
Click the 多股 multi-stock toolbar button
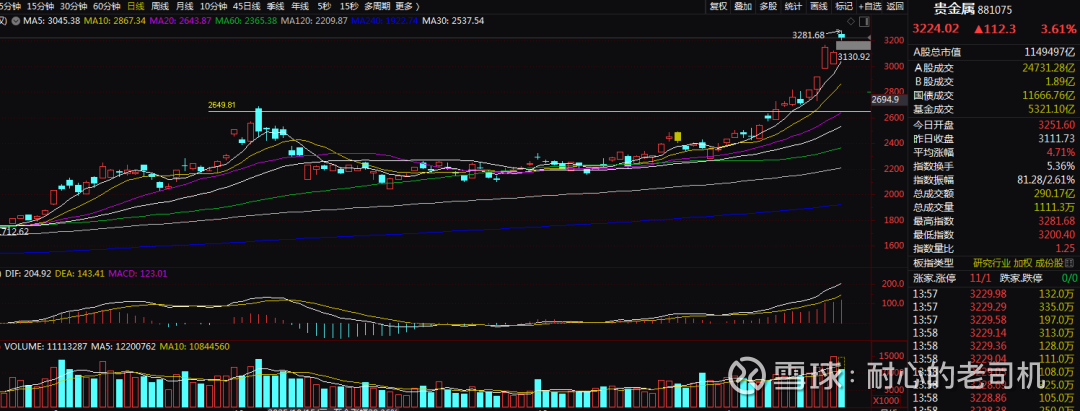click(x=768, y=6)
